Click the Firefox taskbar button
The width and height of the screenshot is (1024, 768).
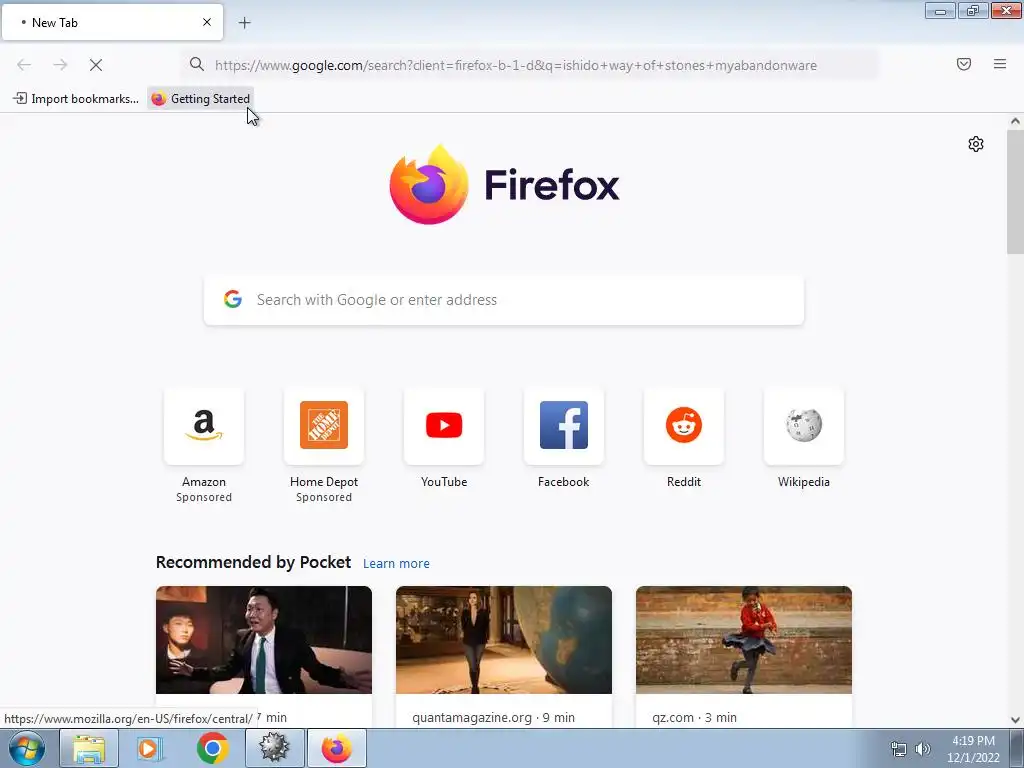[x=336, y=748]
